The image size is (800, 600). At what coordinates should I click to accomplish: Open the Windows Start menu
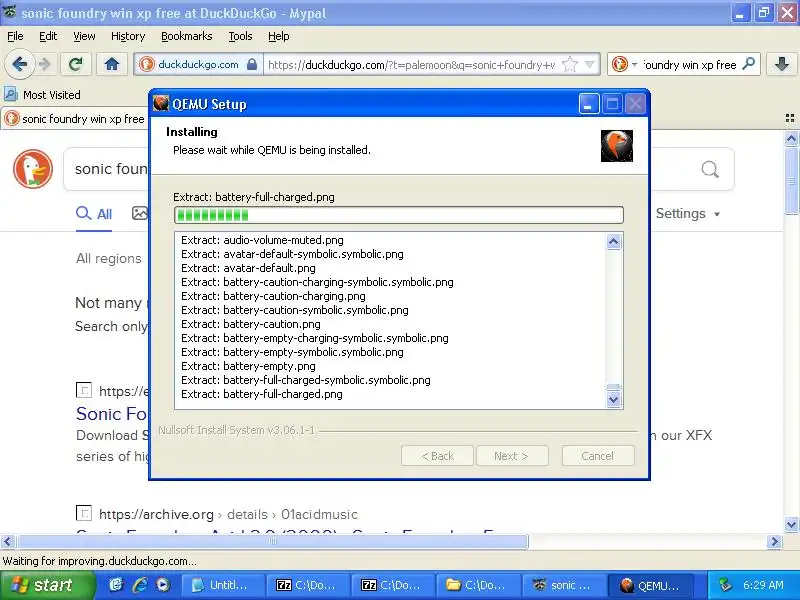(46, 585)
